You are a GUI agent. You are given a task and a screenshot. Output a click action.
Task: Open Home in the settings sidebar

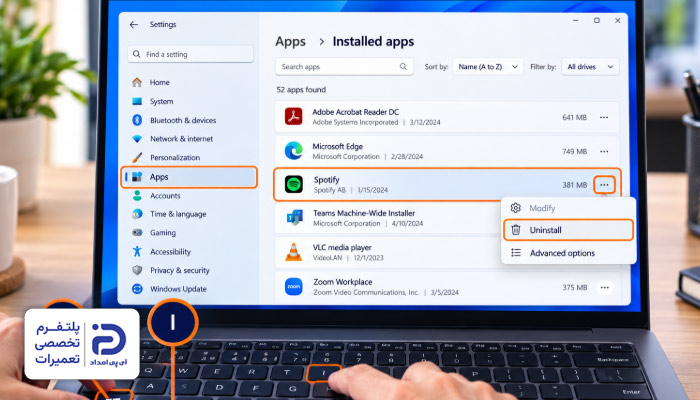click(x=159, y=82)
